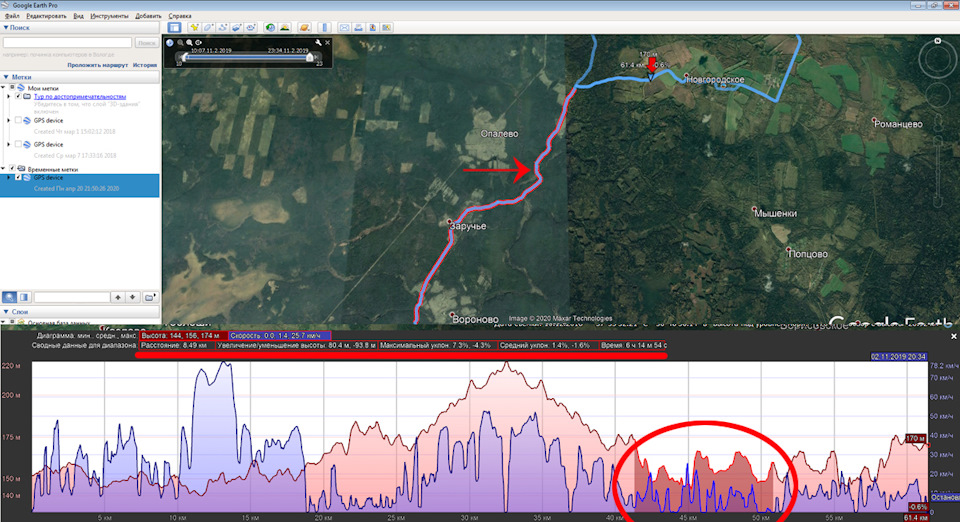Click the Новгородское place label on map
The height and width of the screenshot is (522, 960).
tap(716, 80)
